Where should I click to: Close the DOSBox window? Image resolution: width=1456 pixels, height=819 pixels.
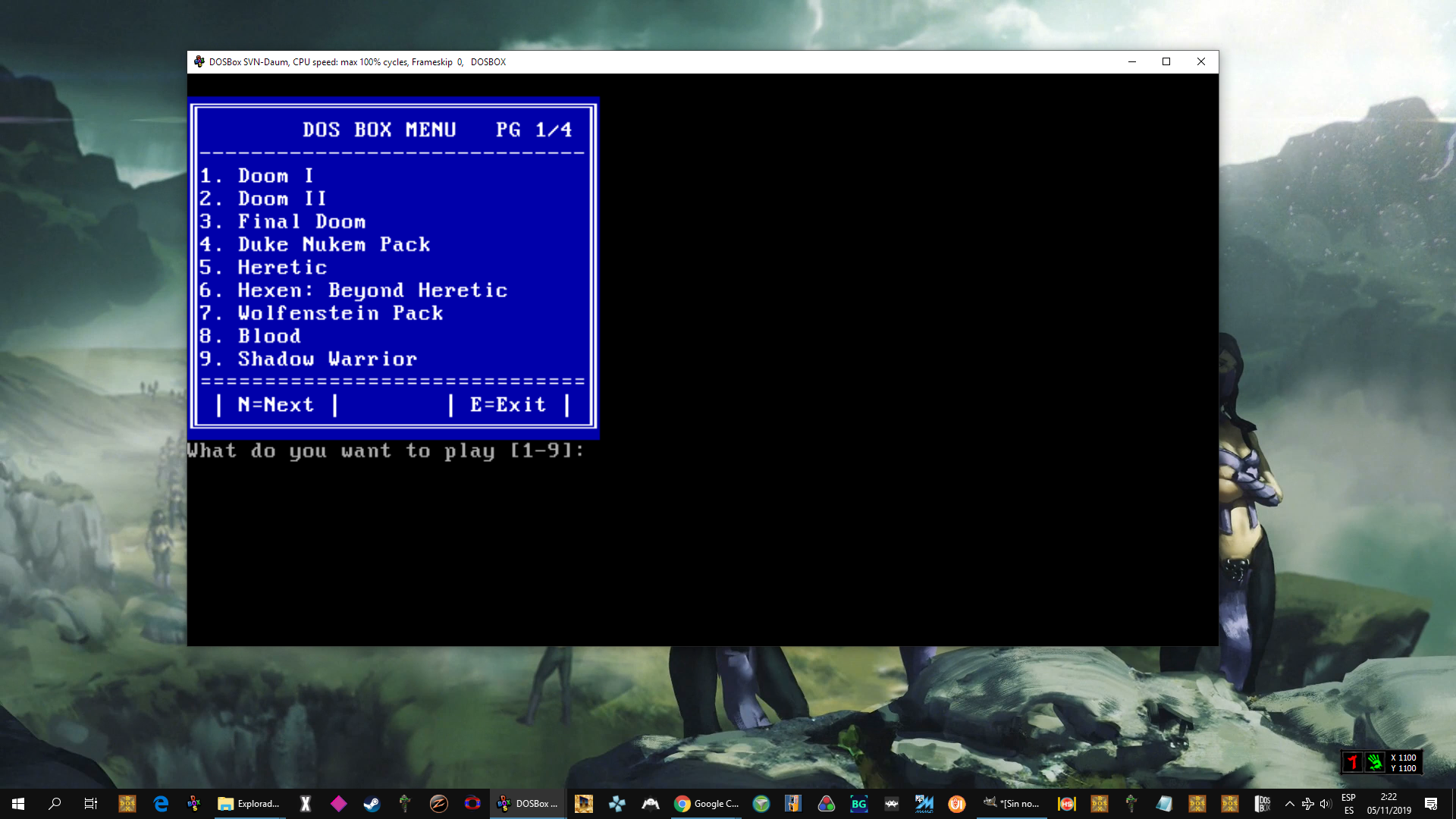1201,62
